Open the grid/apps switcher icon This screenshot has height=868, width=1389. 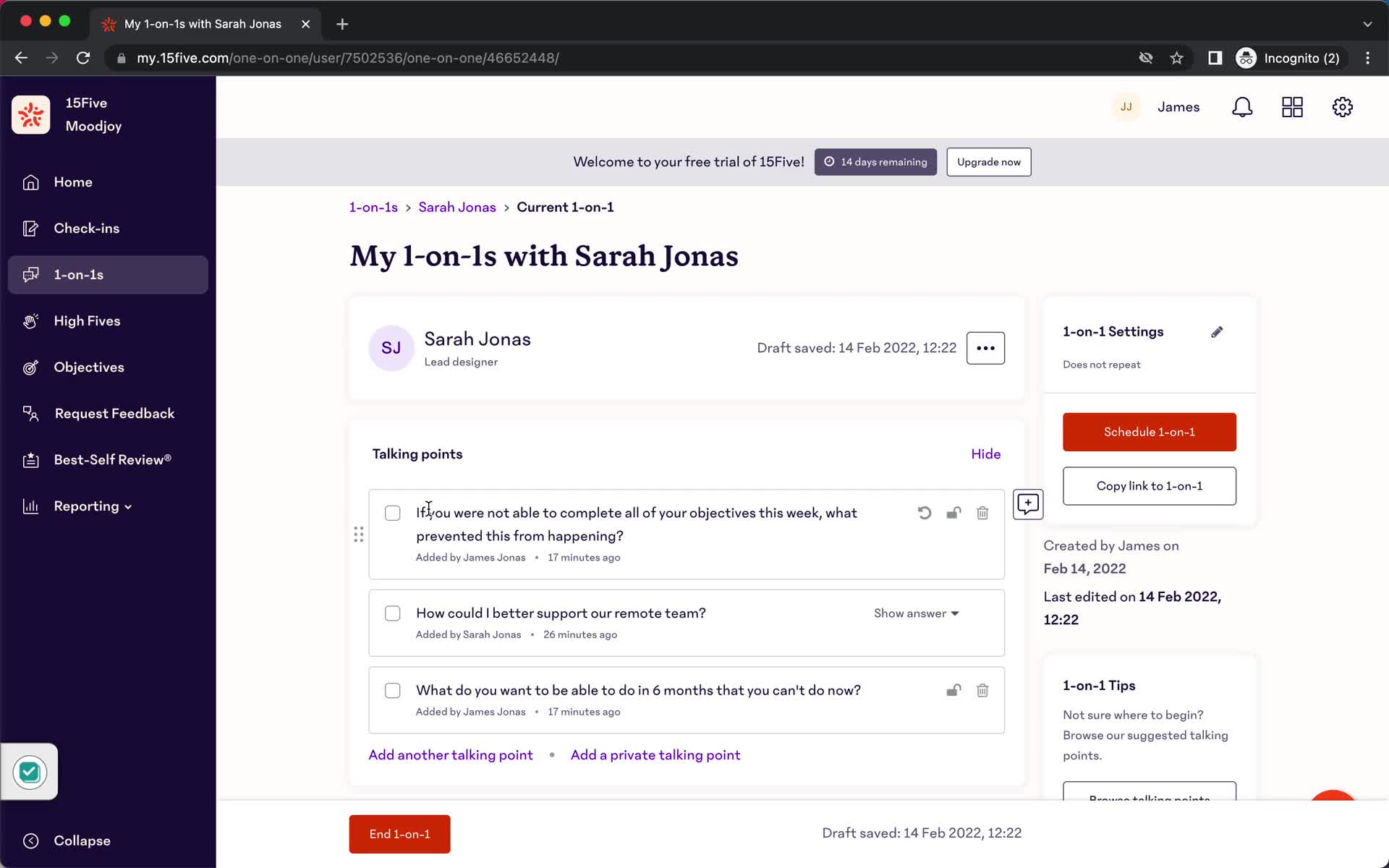(x=1293, y=107)
